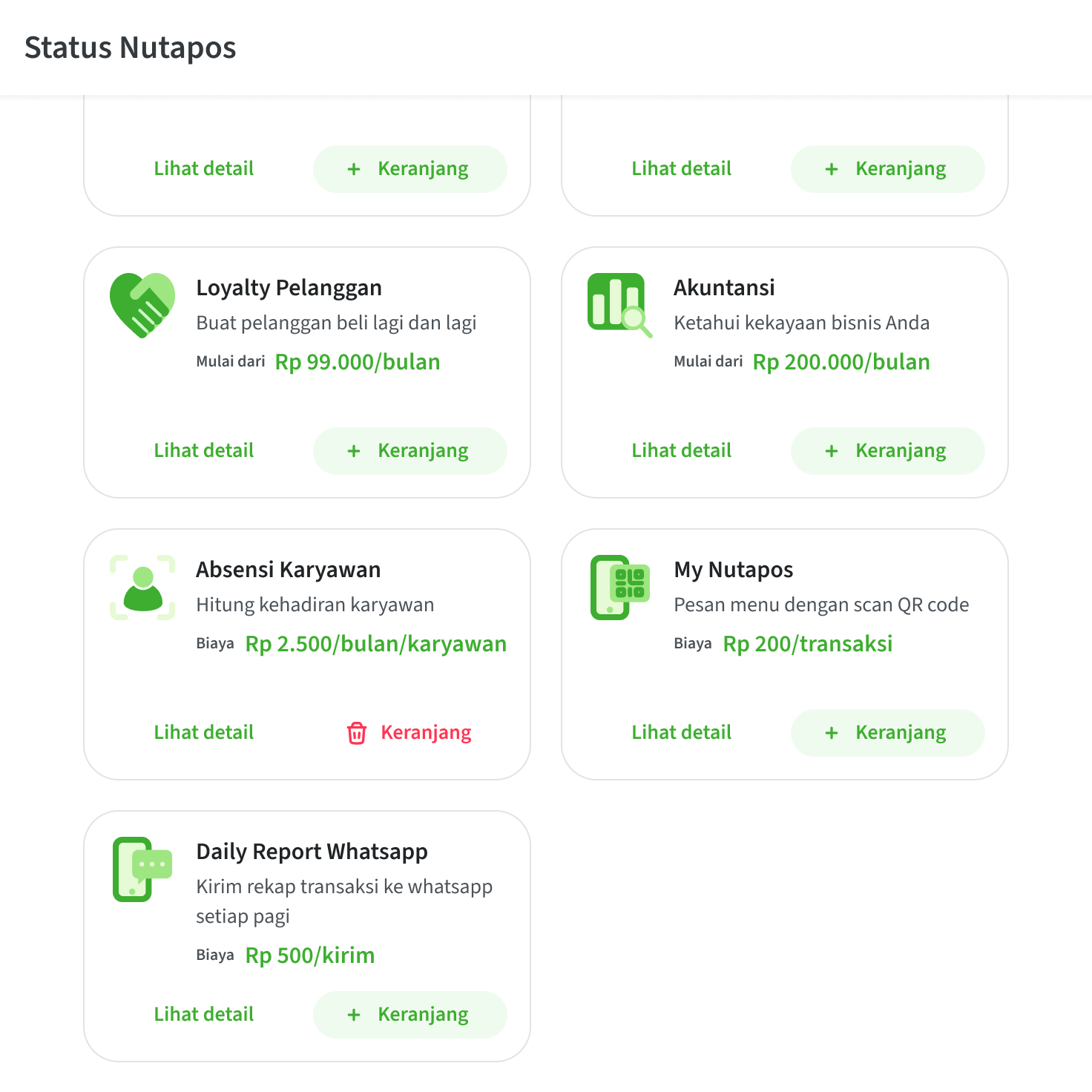This screenshot has width=1092, height=1092.
Task: Open Lihat detail for Daily Report Whatsapp
Action: click(204, 1015)
